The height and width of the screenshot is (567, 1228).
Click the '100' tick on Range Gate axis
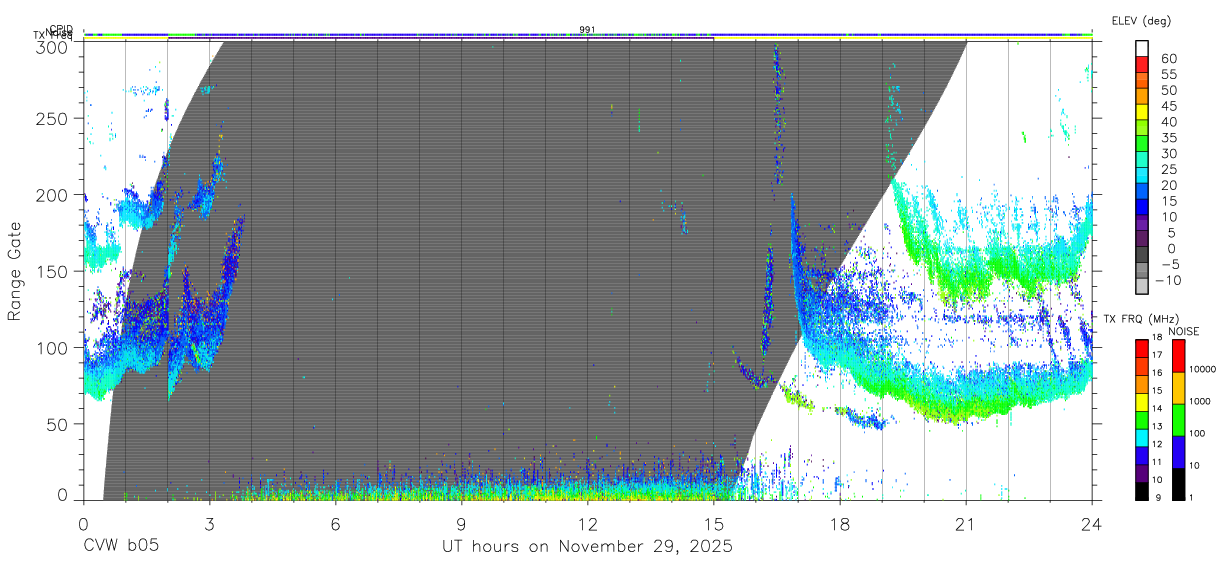coord(50,347)
